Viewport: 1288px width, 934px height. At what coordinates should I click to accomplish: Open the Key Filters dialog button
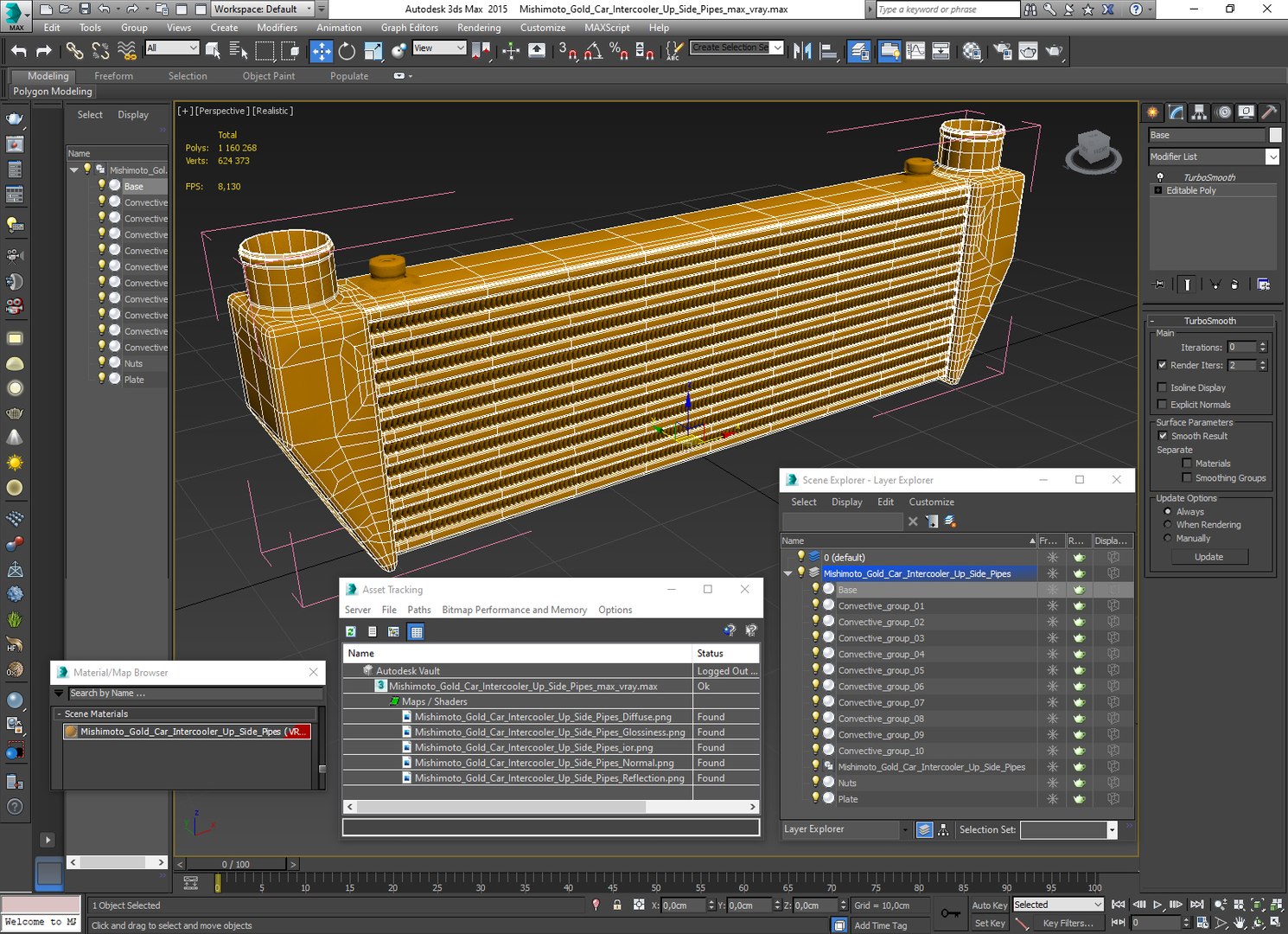pyautogui.click(x=1068, y=923)
